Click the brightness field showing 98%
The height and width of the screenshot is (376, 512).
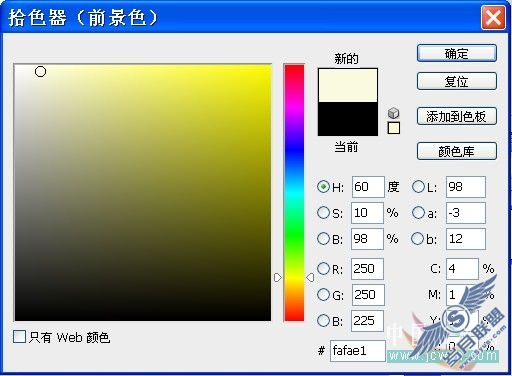point(367,239)
